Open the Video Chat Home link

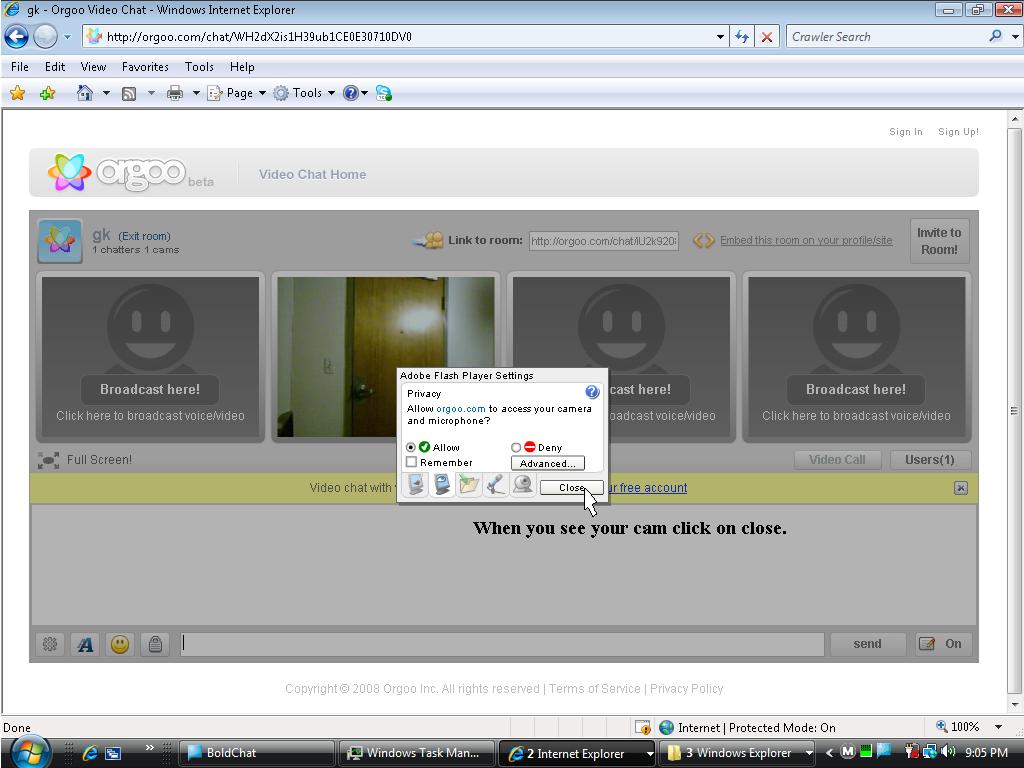312,174
